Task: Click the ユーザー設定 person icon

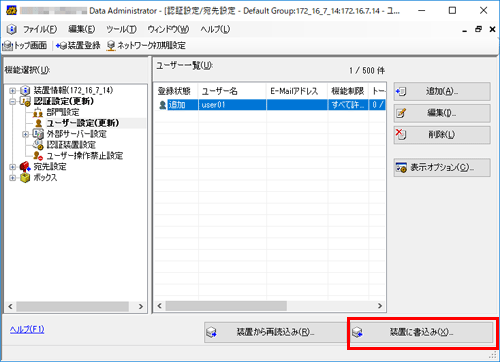Action: point(39,123)
